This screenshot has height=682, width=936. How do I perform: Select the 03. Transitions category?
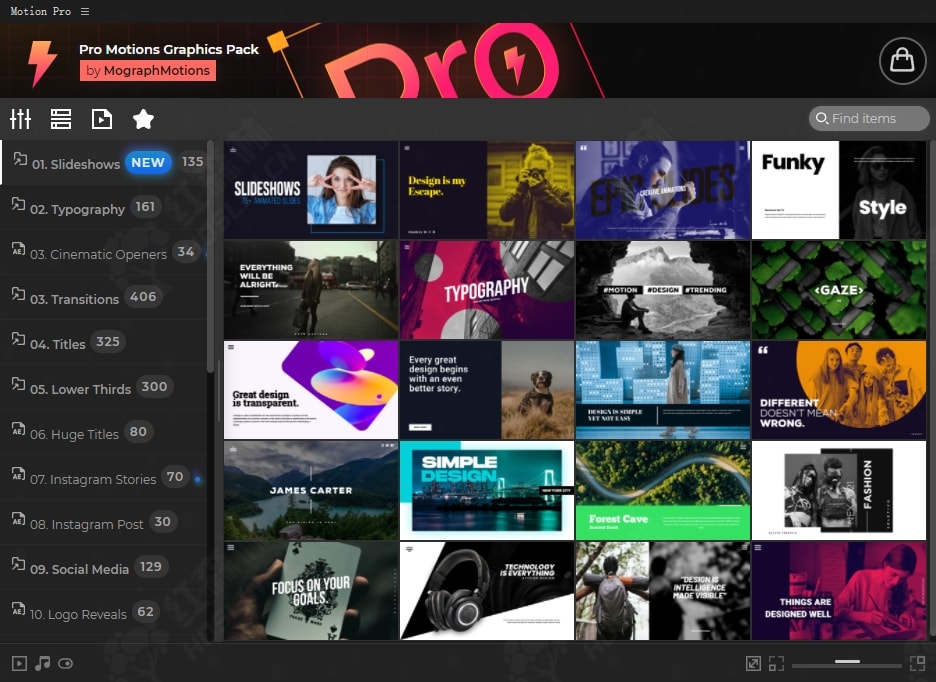[104, 297]
